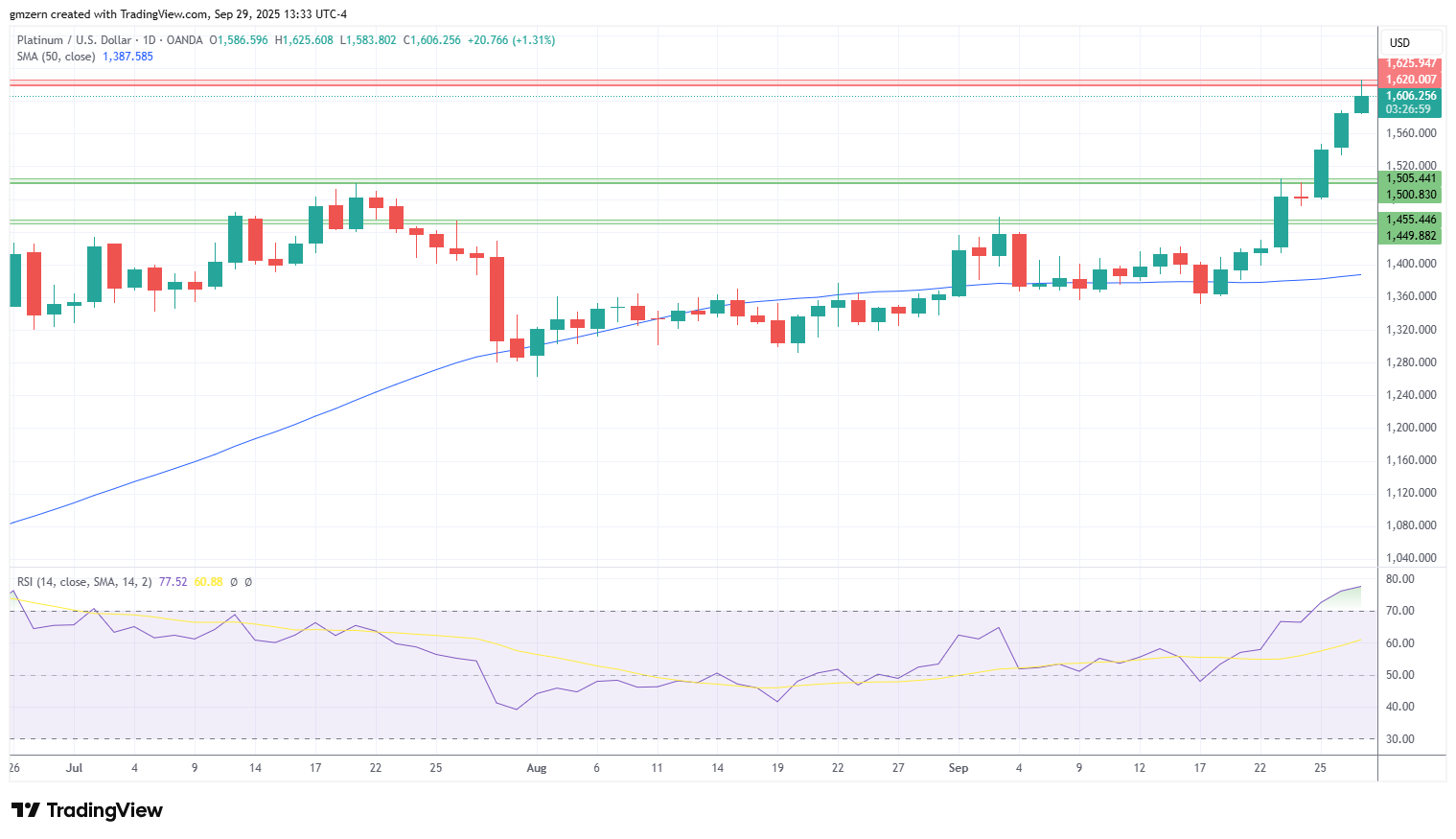This screenshot has width=1456, height=839.
Task: Click the RSI (14, close, SMA, 14, 2) legend
Action: coord(84,582)
